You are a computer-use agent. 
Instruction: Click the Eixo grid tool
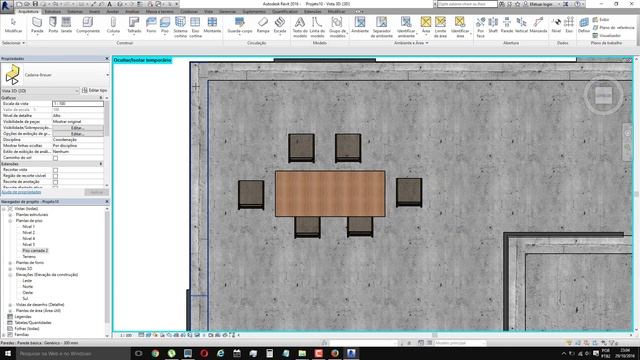[569, 25]
